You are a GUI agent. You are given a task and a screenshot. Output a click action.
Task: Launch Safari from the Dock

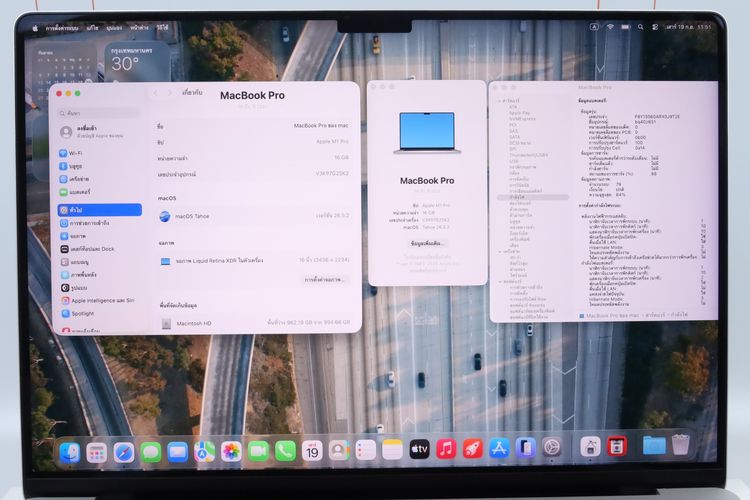(123, 452)
